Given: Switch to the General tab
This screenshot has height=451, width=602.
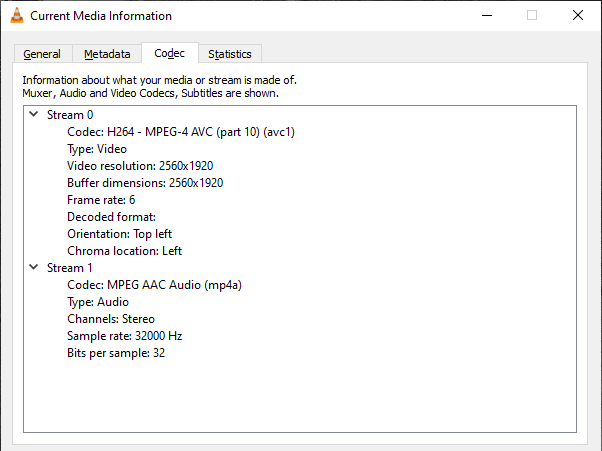Looking at the screenshot, I should pos(42,54).
